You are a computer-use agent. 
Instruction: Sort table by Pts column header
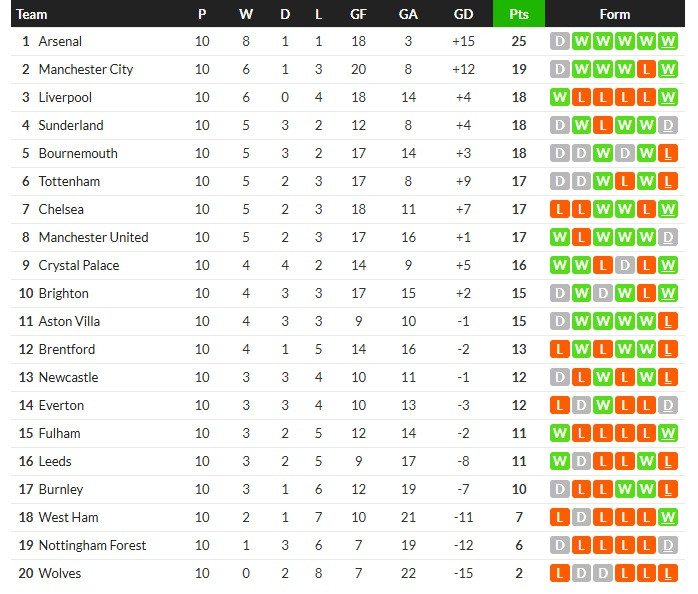[518, 14]
